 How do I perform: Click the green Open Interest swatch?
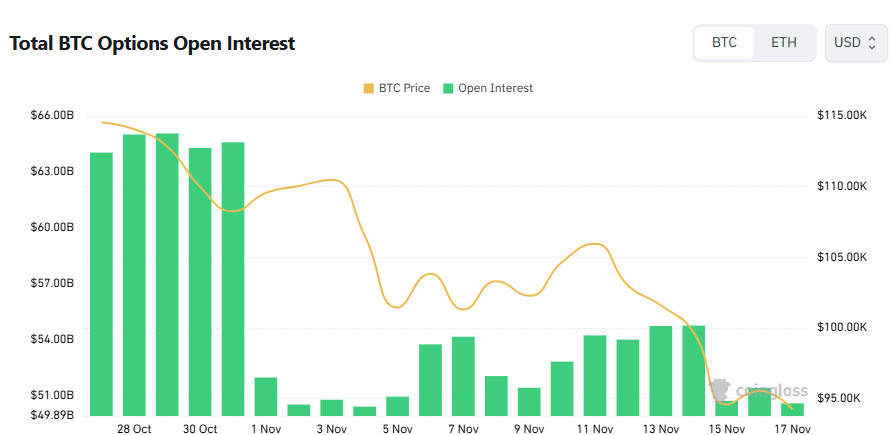[450, 88]
